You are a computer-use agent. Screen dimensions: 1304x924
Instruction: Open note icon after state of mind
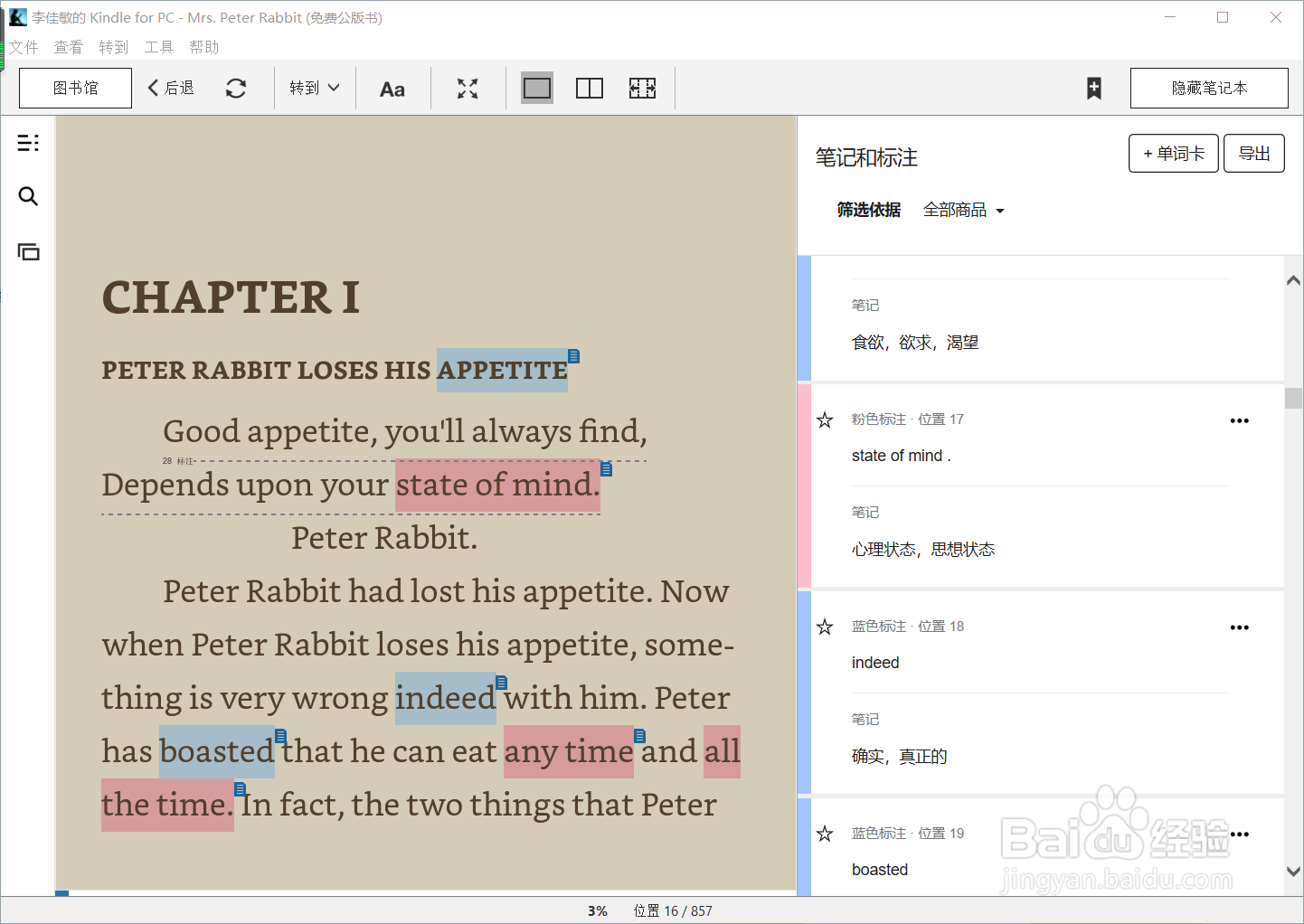point(607,469)
